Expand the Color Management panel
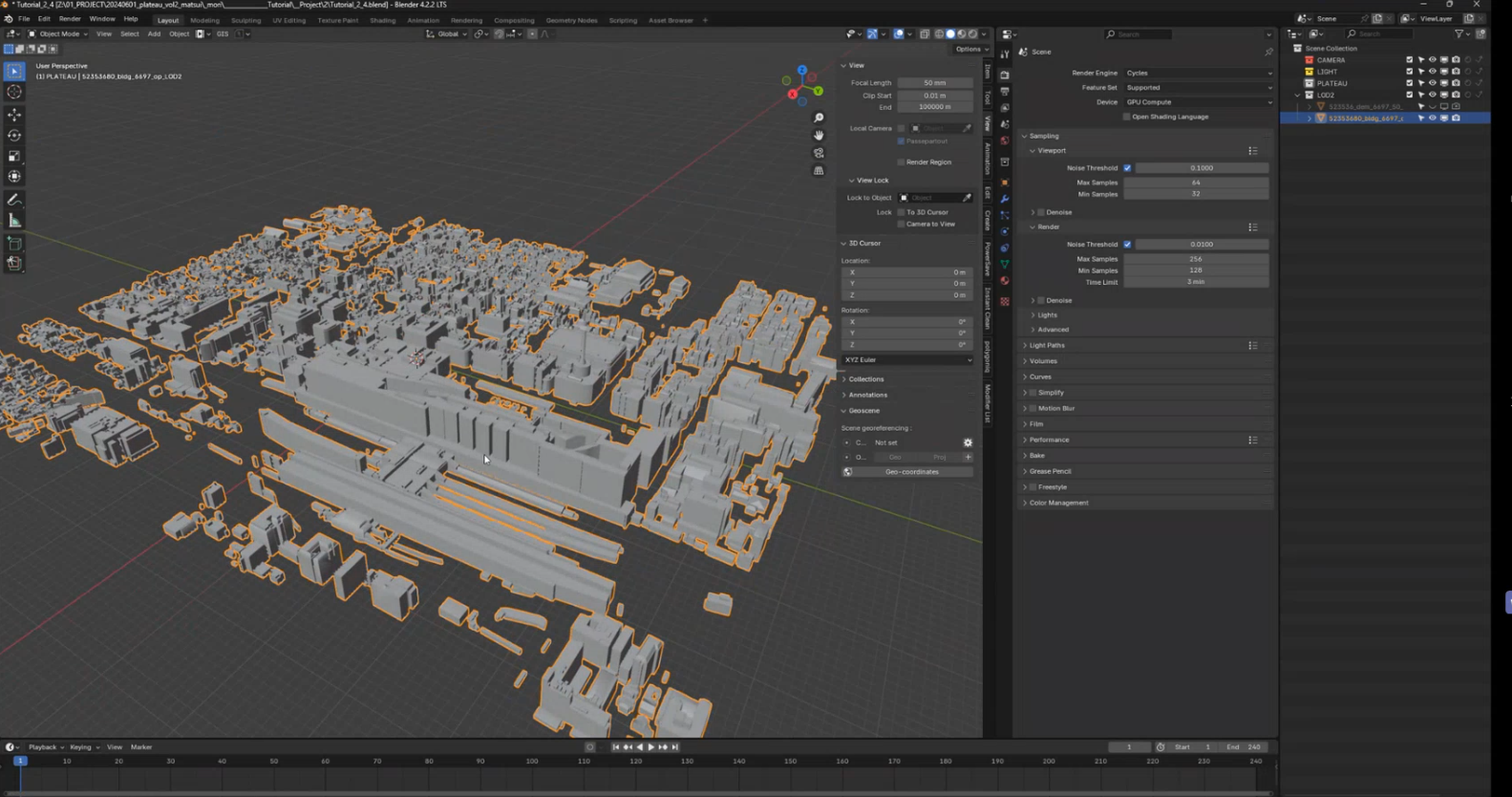 point(1058,503)
